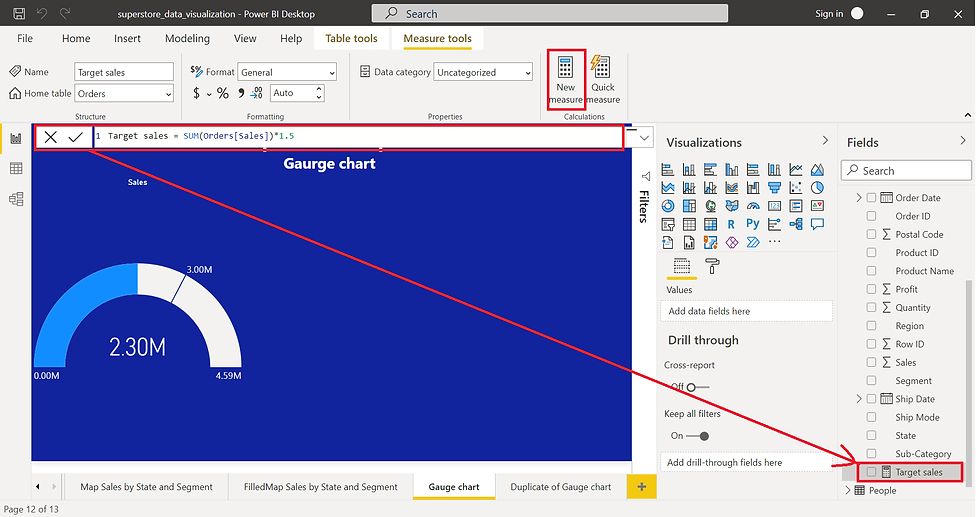The image size is (980, 517).
Task: Select the Funnel visual icon
Action: (774, 188)
